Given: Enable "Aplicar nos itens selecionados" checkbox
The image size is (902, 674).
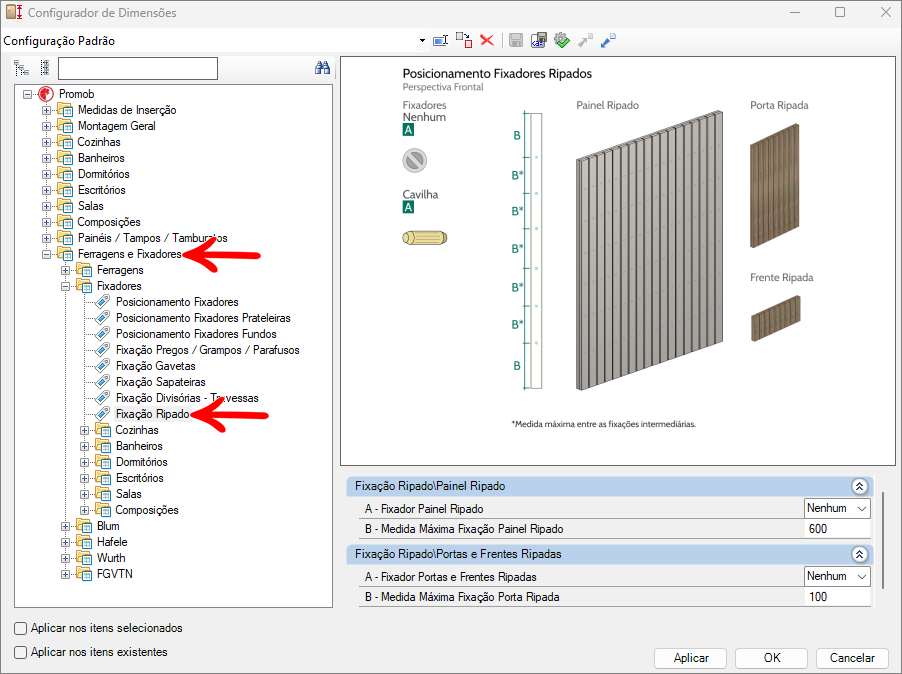Looking at the screenshot, I should tap(21, 629).
